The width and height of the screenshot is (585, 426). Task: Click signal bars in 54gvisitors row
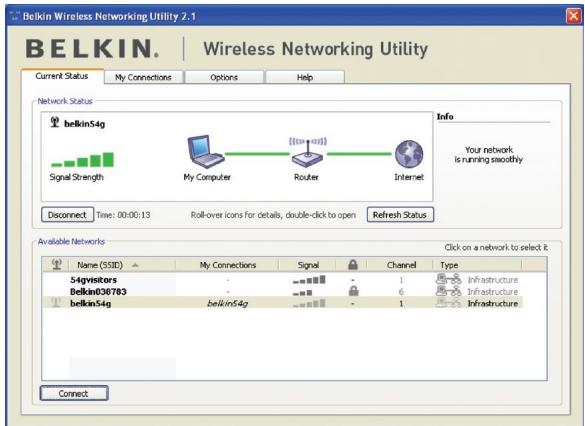pos(309,280)
